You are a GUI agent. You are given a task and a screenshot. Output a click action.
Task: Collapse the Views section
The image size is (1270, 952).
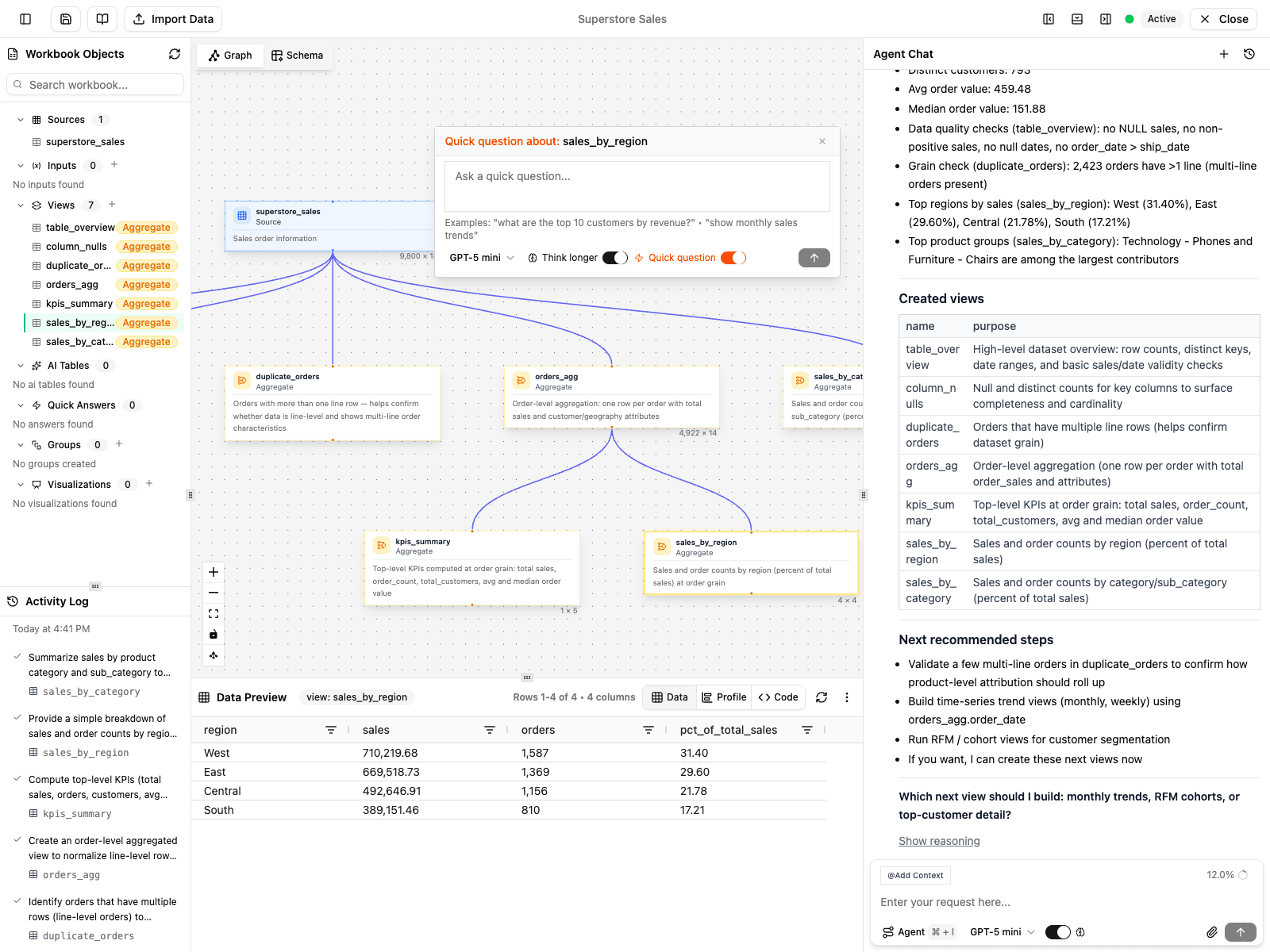pos(21,205)
